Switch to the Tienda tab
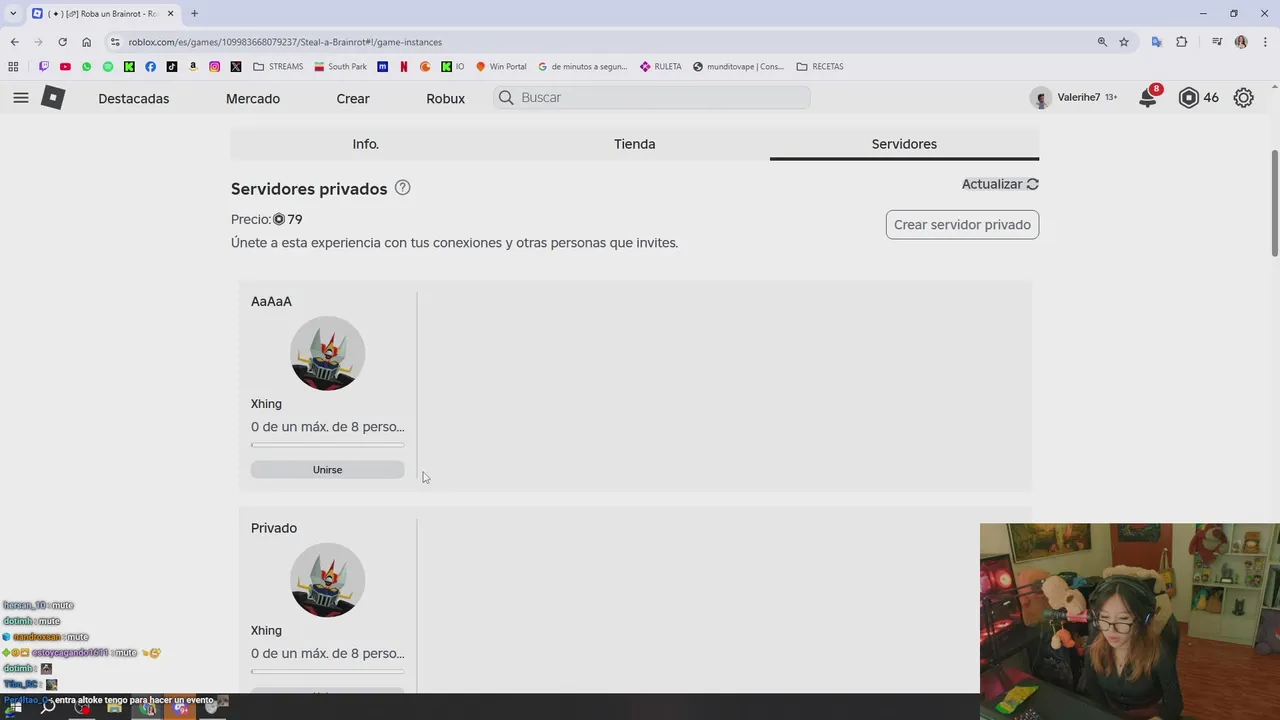The image size is (1280, 720). pyautogui.click(x=635, y=144)
